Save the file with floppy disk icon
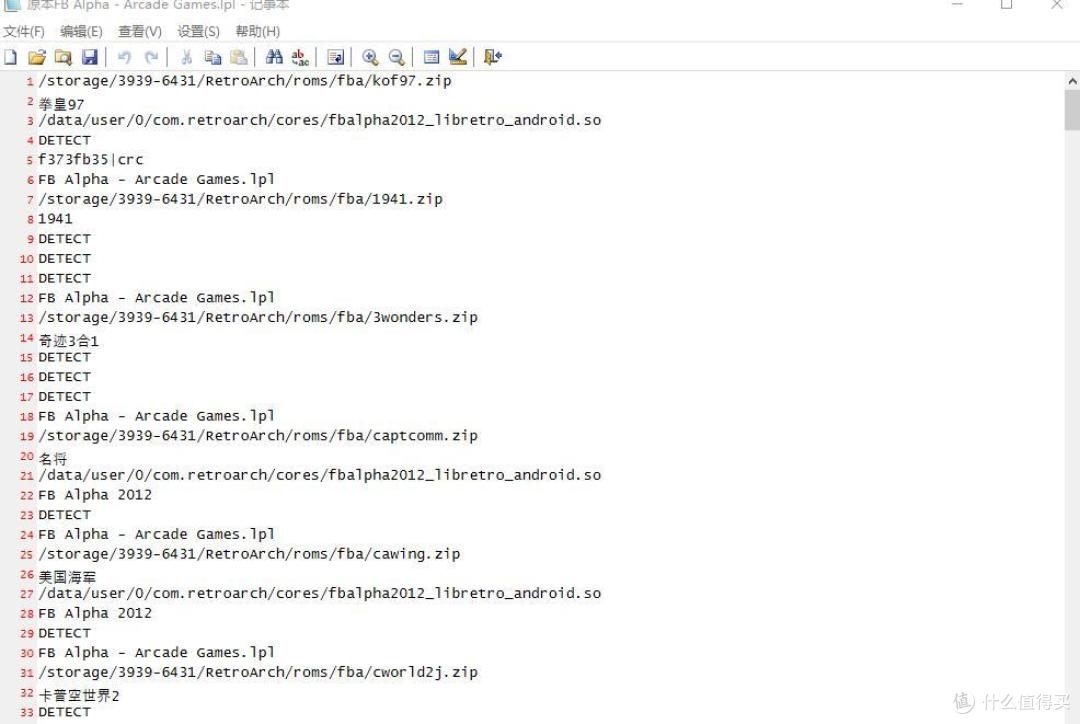1080x724 pixels. click(90, 57)
